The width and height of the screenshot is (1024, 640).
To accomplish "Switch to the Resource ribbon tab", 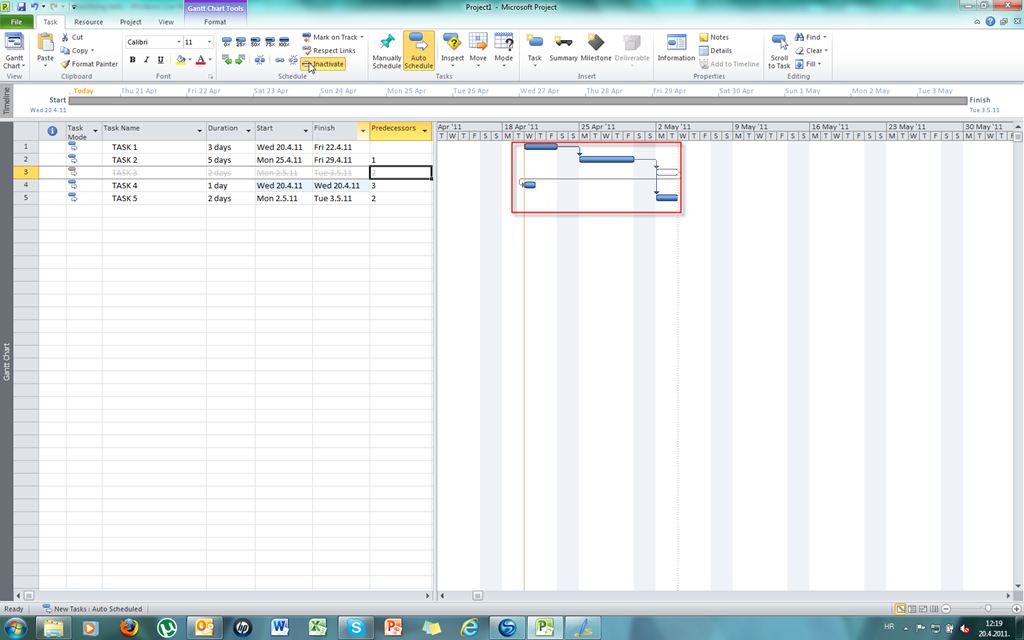I will 88,21.
